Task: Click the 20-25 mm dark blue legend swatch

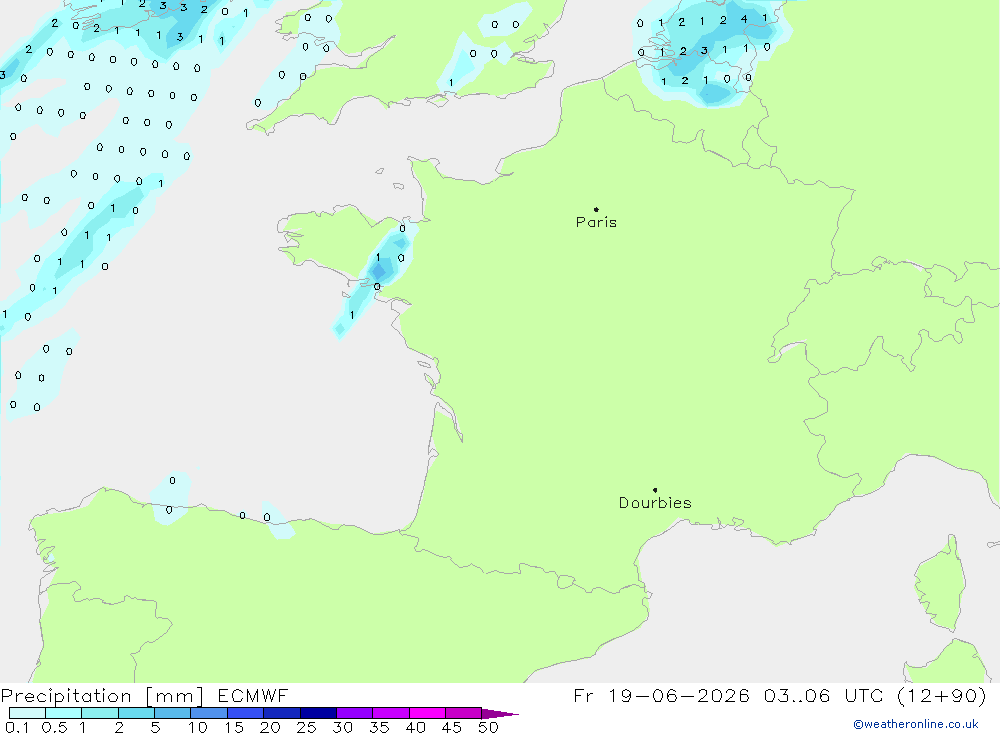Action: coord(281,713)
